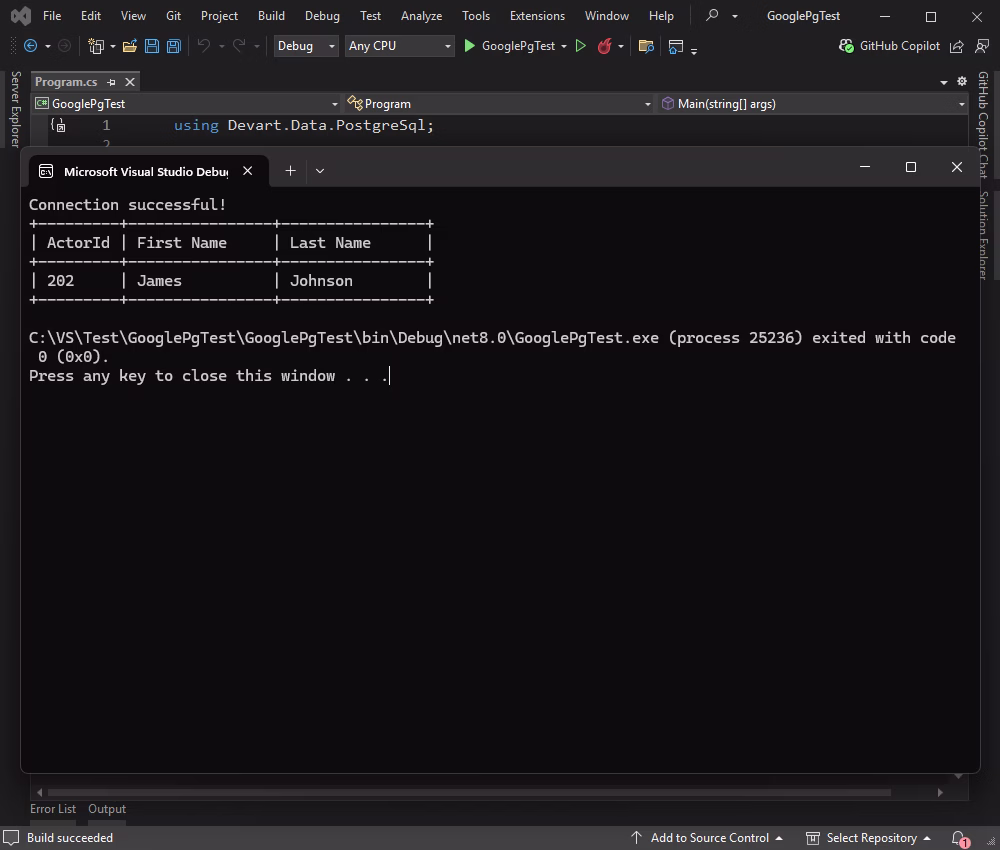Viewport: 1000px width, 850px height.
Task: Switch to the Output tab
Action: point(106,809)
